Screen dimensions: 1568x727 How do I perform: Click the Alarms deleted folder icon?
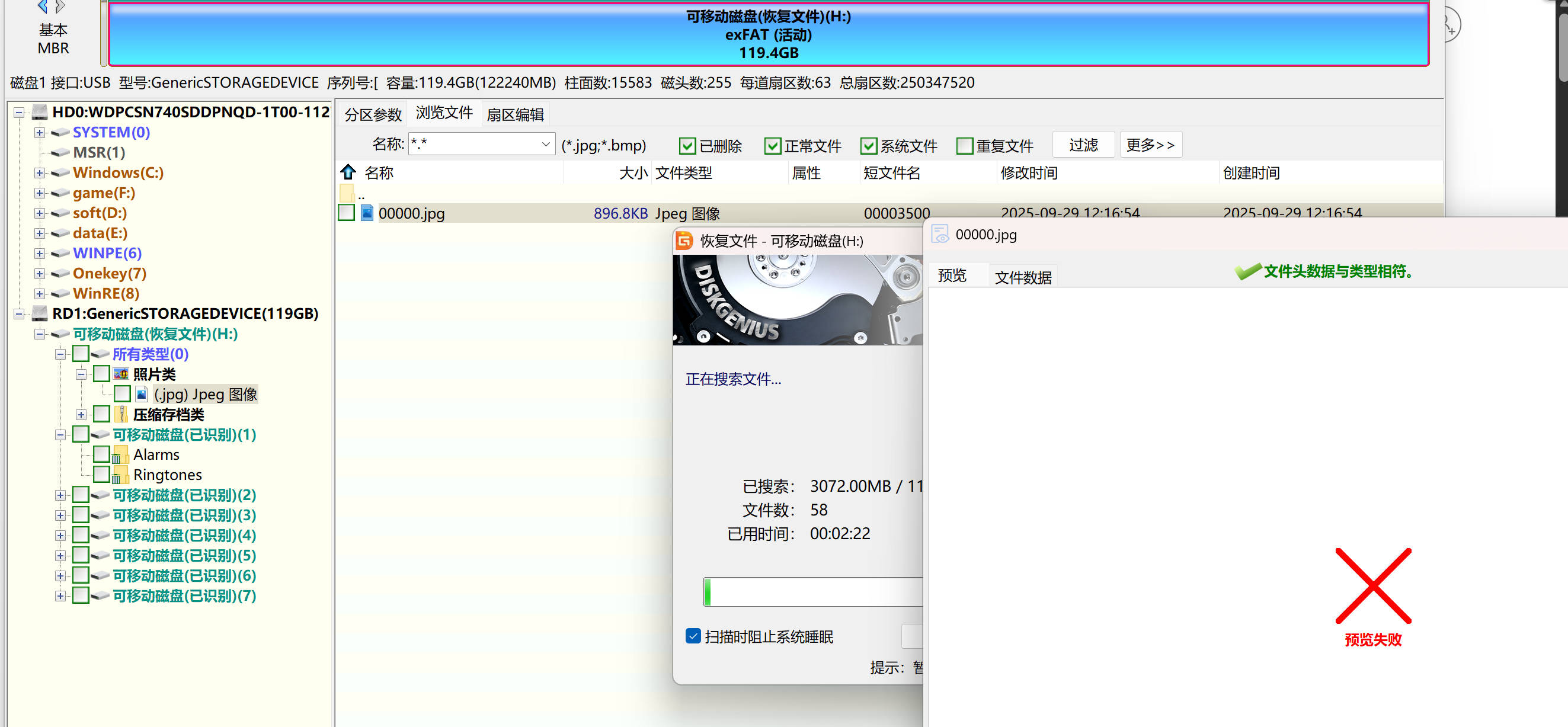[120, 455]
